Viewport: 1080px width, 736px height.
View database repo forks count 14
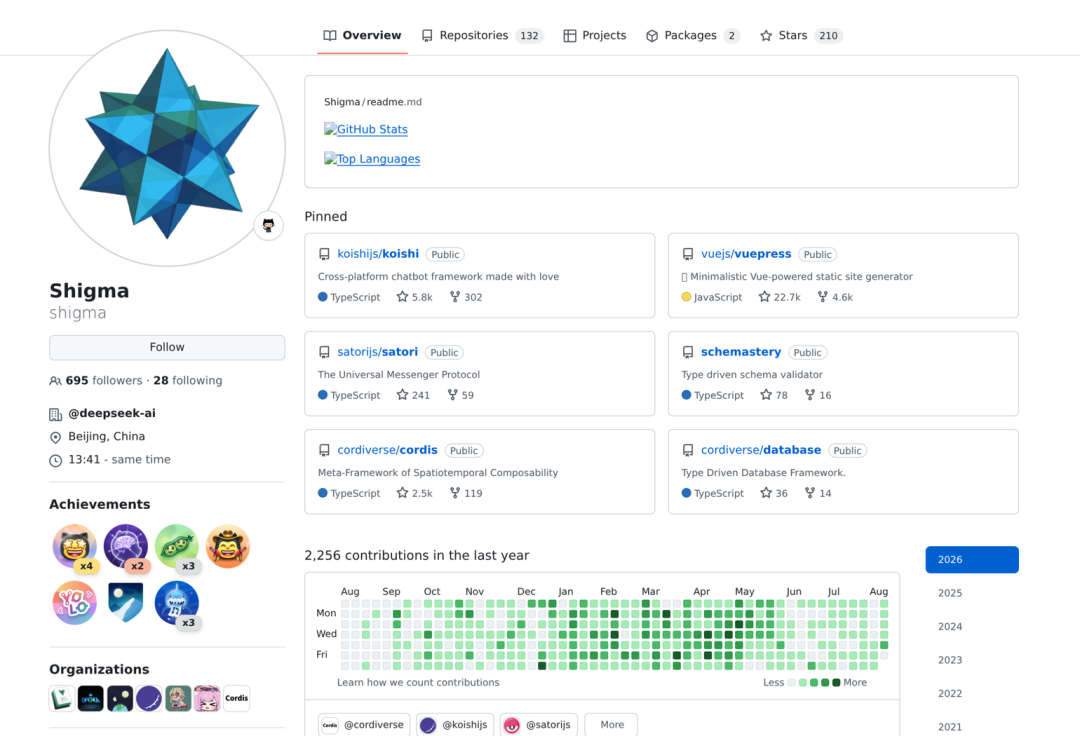[x=818, y=493]
